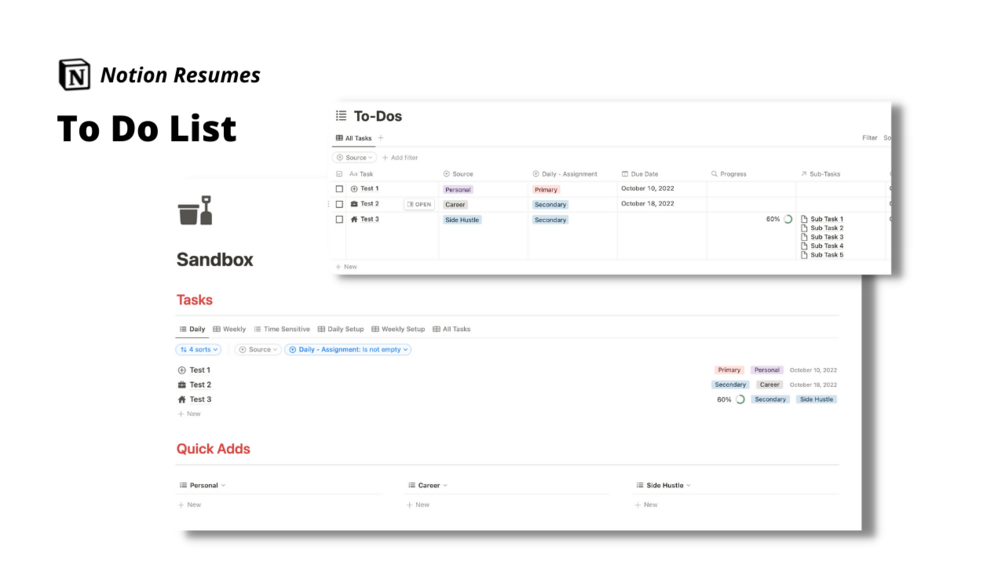This screenshot has width=1005, height=565.
Task: Click Test 3 house icon in To-Dos table
Action: click(x=354, y=219)
